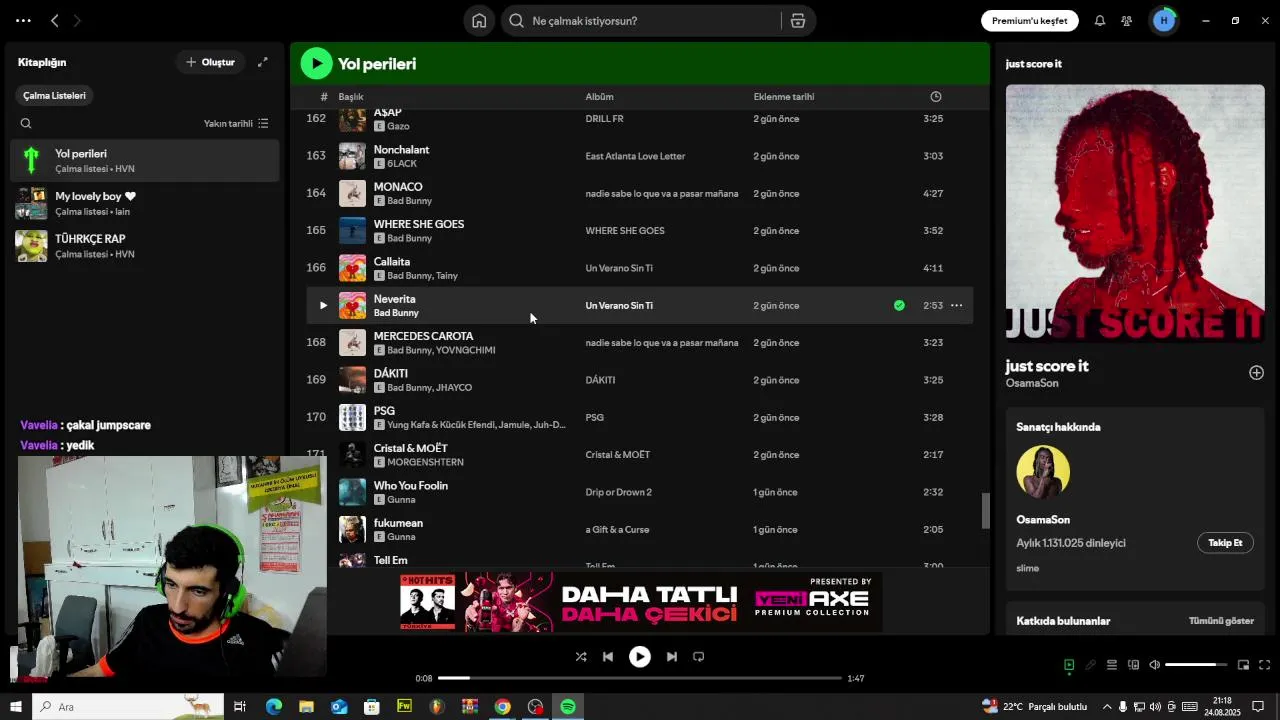Play the Yol perileri playlist green button
The image size is (1280, 720).
pos(317,64)
